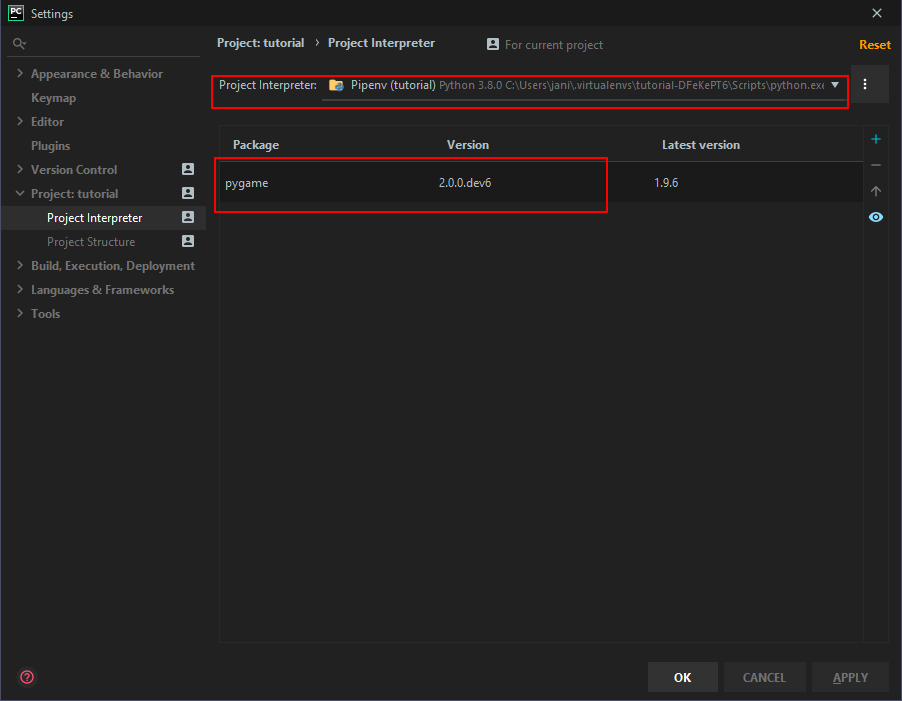This screenshot has height=701, width=902.
Task: Expand the Version Control section
Action: coord(20,169)
